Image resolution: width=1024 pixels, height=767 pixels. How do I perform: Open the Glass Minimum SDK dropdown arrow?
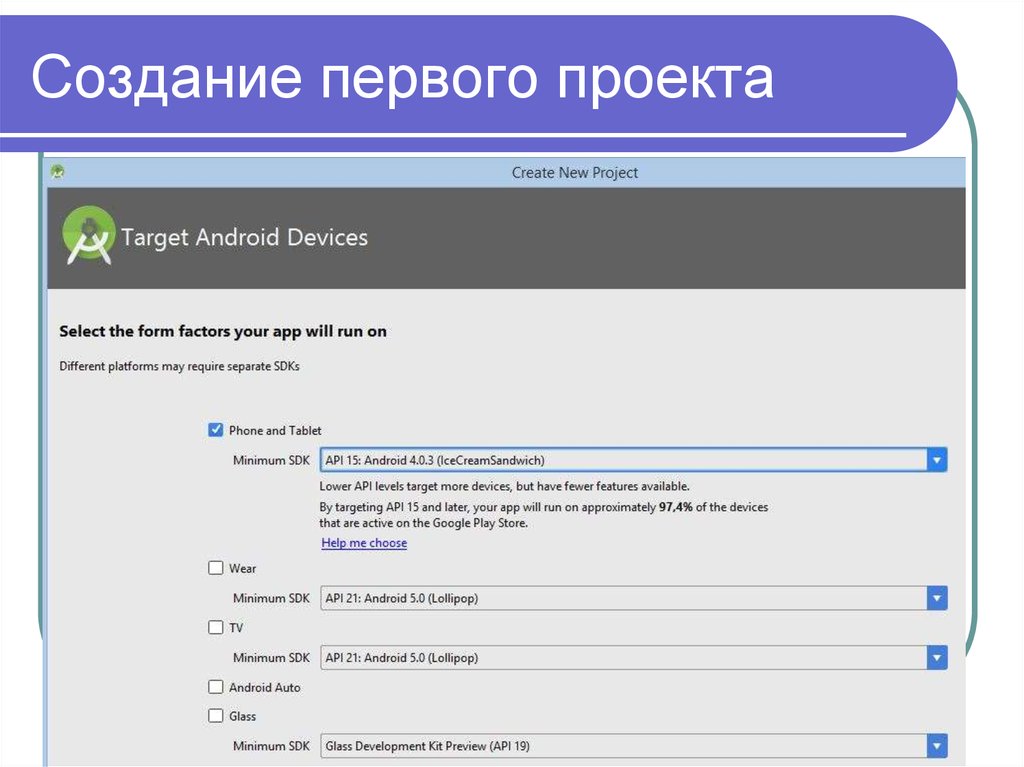(x=936, y=745)
